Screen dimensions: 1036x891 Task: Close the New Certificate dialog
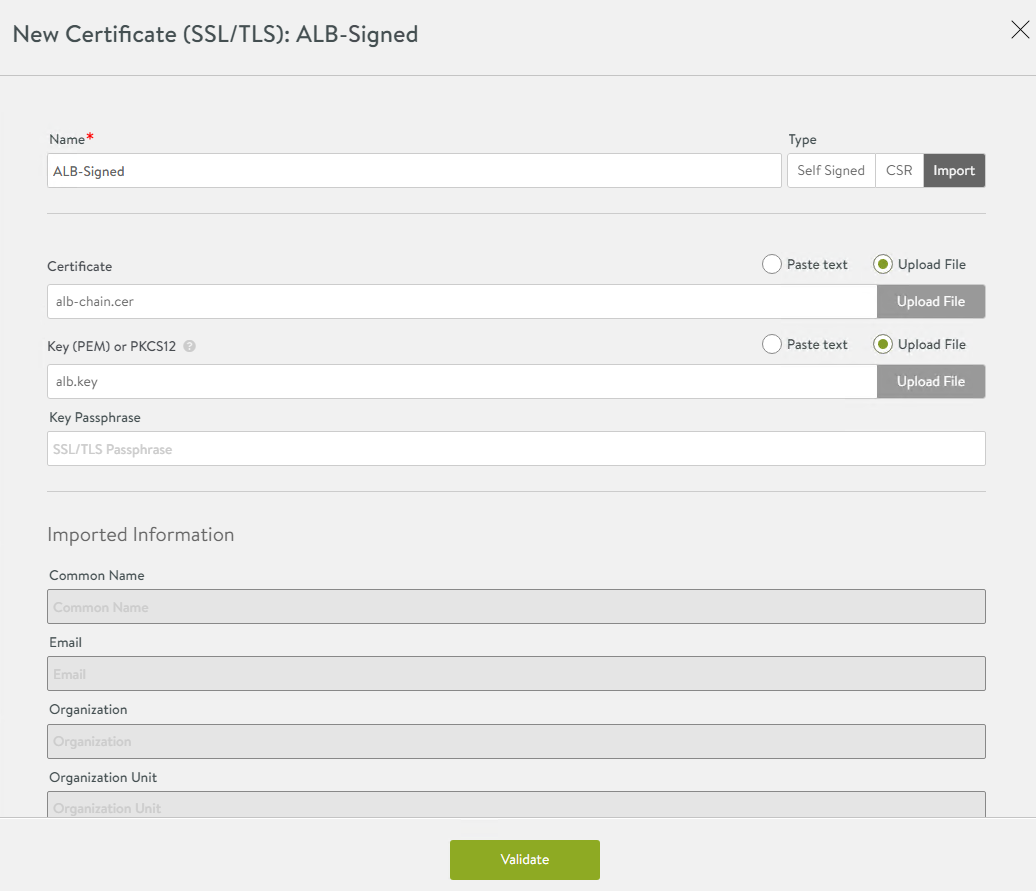coord(1020,31)
